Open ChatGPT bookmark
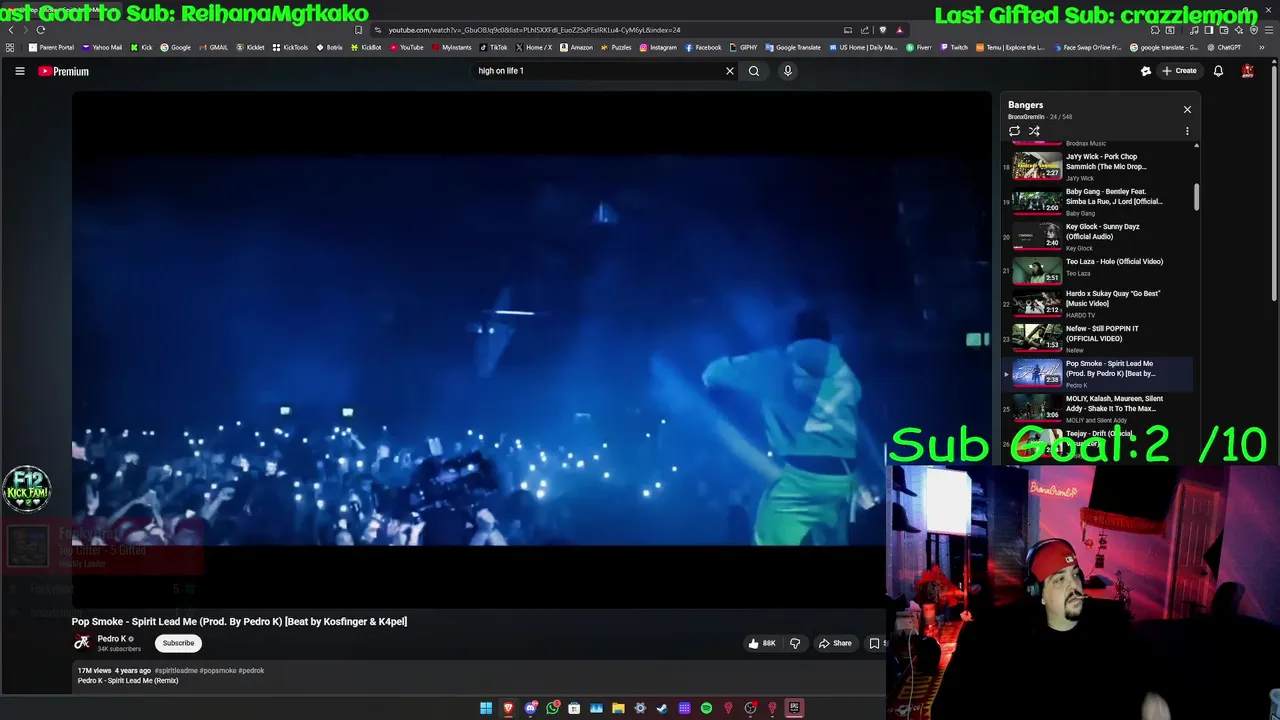1280x720 pixels. point(1224,47)
